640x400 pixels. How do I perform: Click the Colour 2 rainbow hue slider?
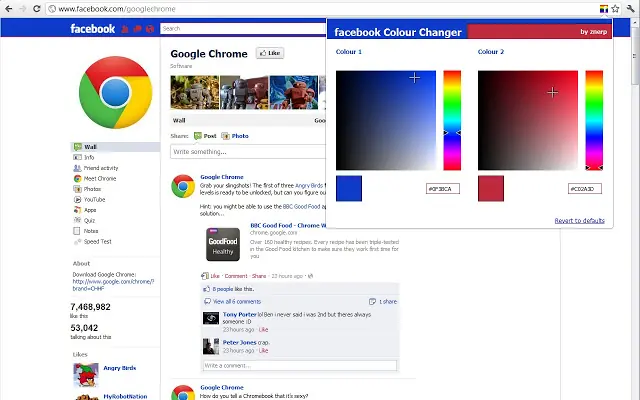(594, 120)
